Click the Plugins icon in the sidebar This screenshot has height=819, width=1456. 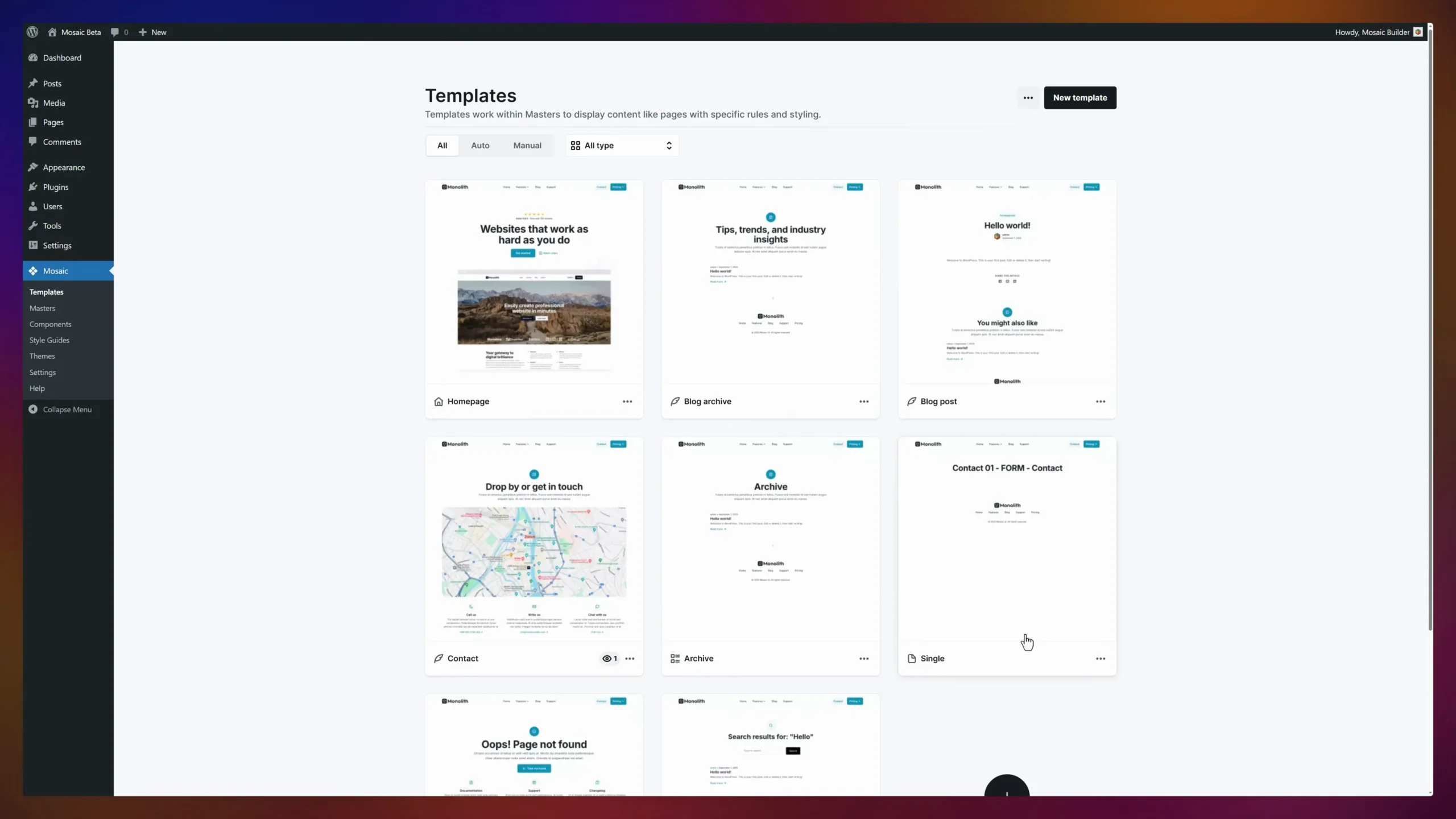(x=33, y=187)
